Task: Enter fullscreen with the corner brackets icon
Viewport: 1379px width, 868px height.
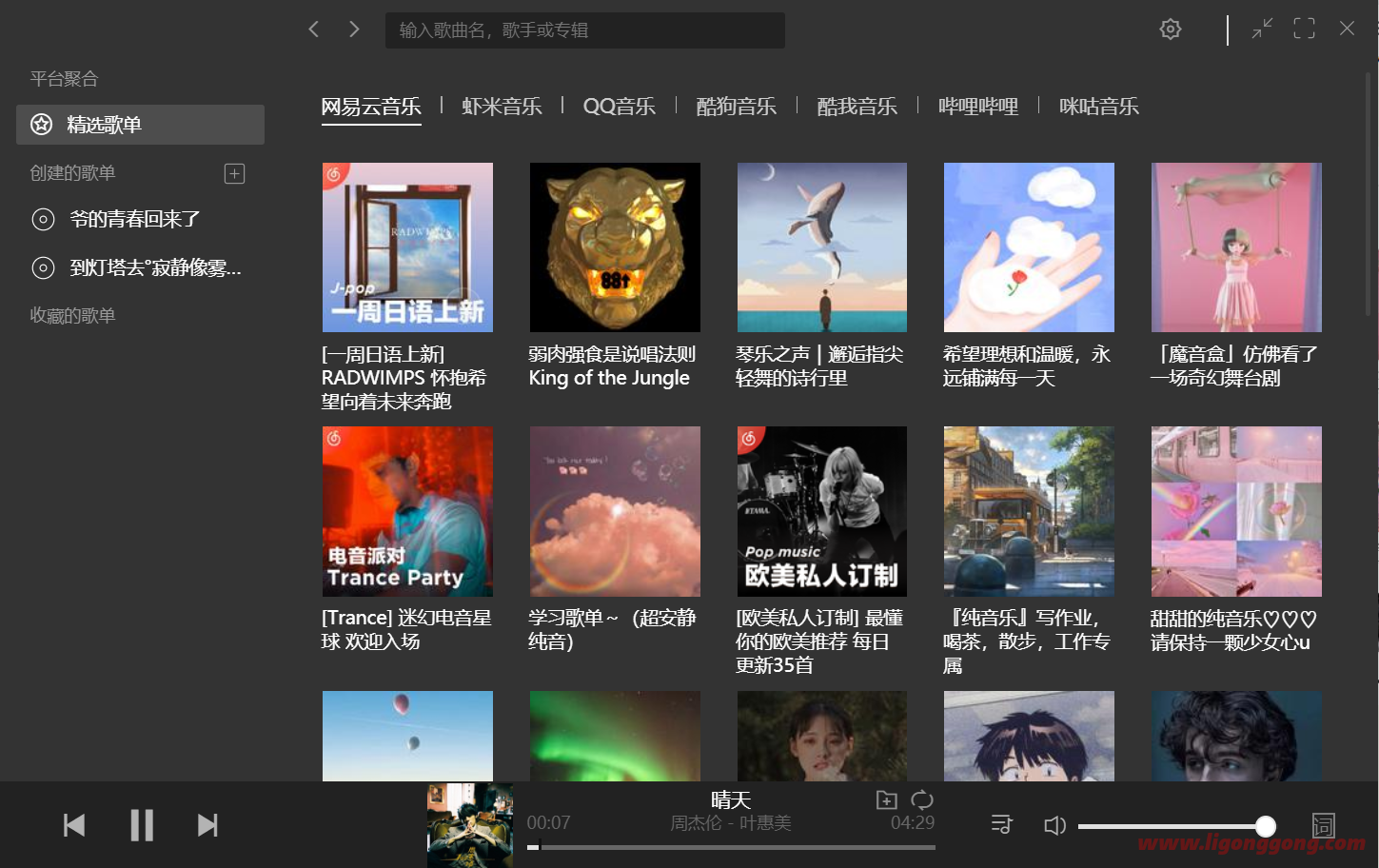Action: 1304,29
